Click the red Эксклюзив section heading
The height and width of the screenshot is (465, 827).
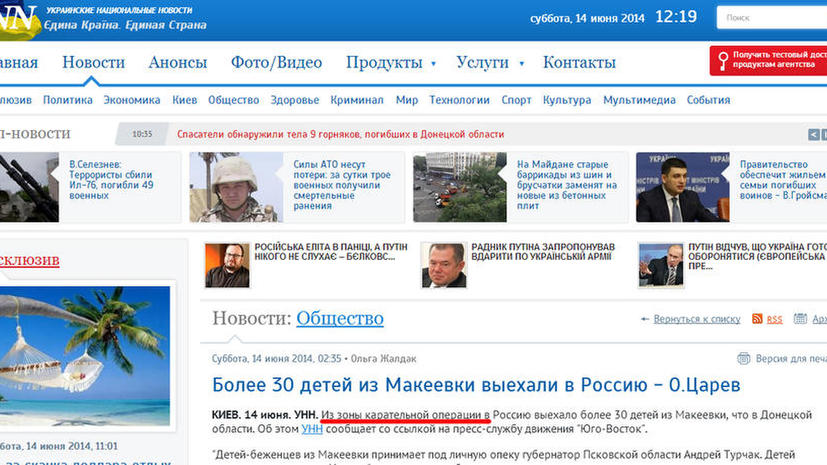click(30, 260)
